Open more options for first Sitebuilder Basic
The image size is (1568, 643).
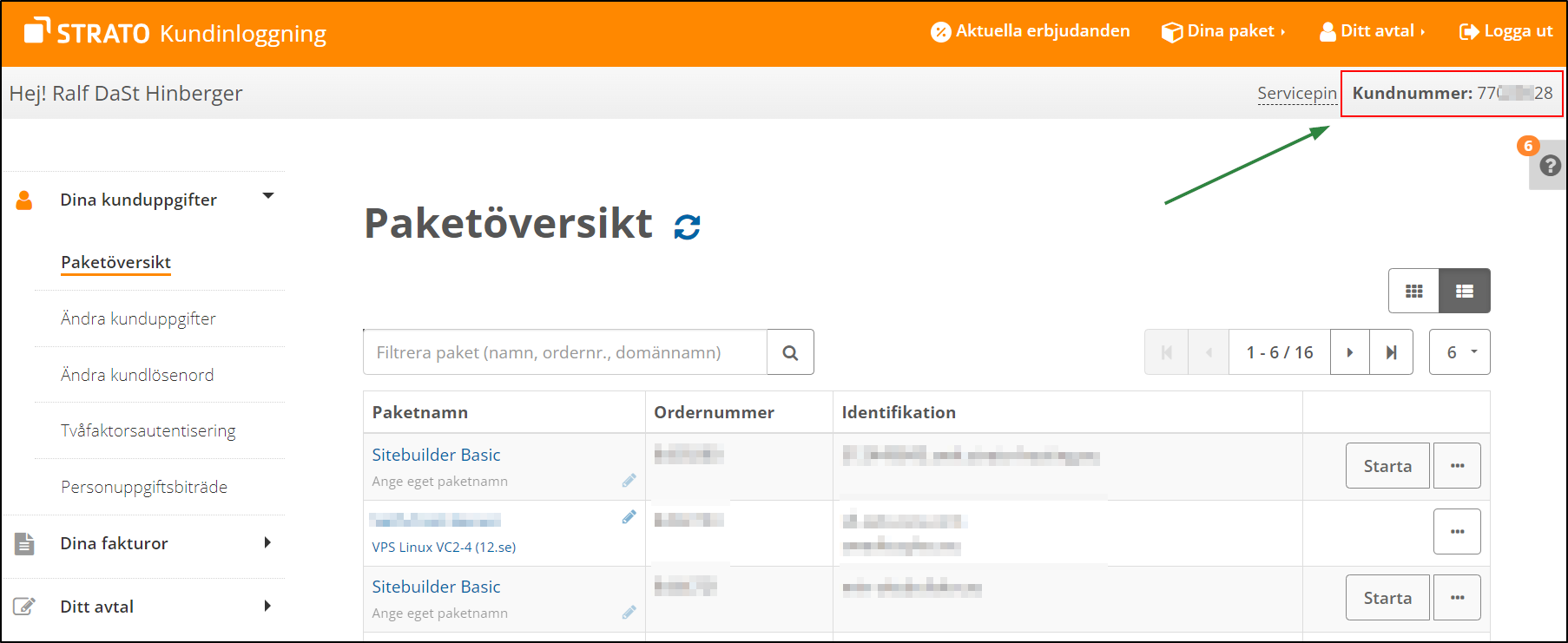coord(1457,466)
